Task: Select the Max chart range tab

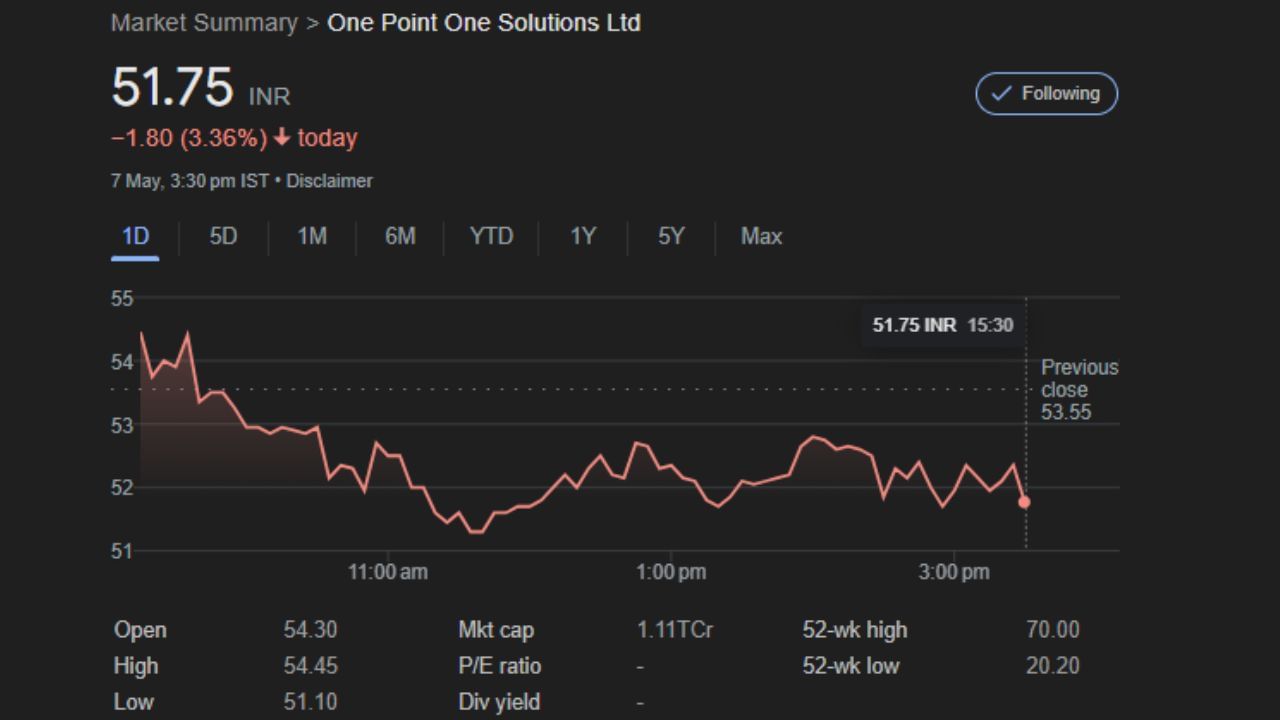Action: 761,237
